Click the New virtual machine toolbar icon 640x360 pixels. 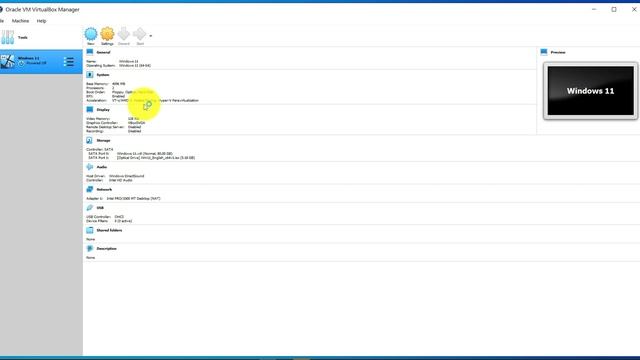pos(91,34)
